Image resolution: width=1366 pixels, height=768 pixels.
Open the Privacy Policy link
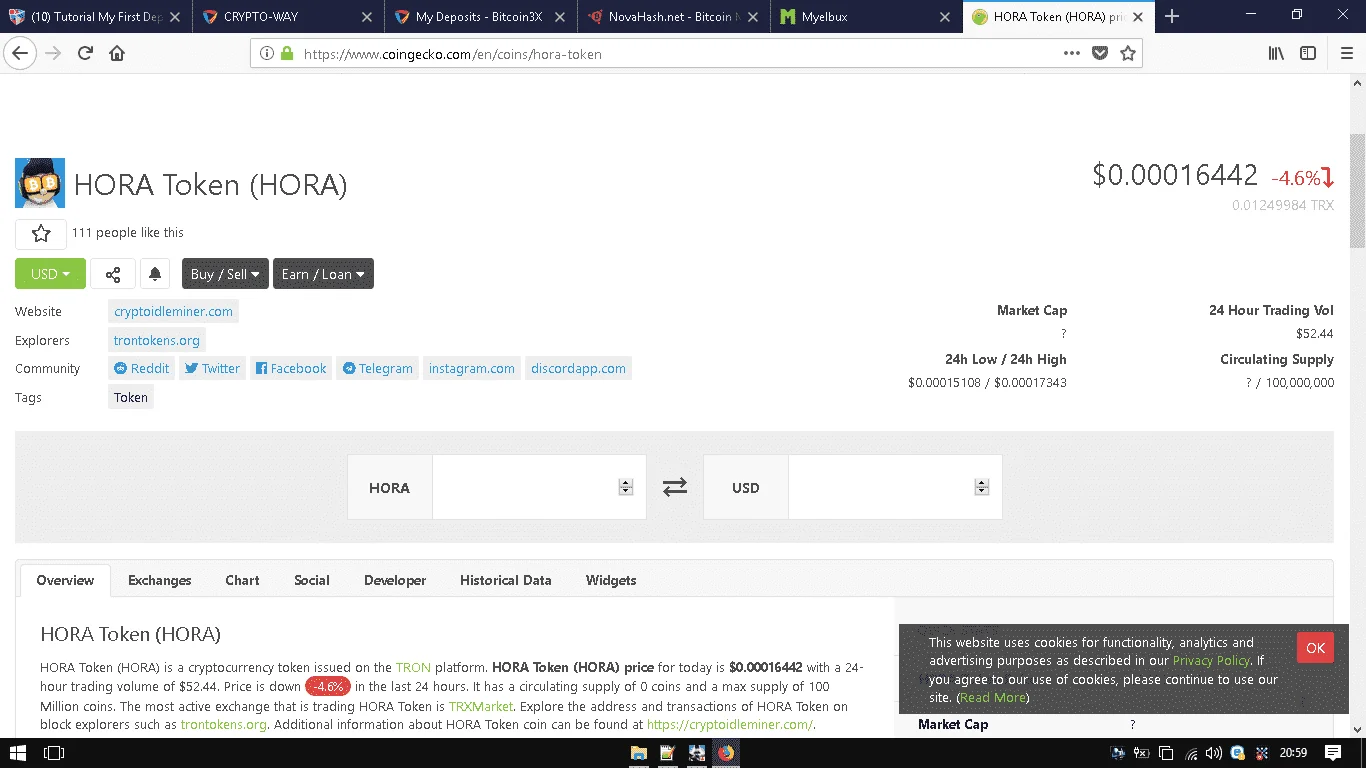click(x=1211, y=660)
